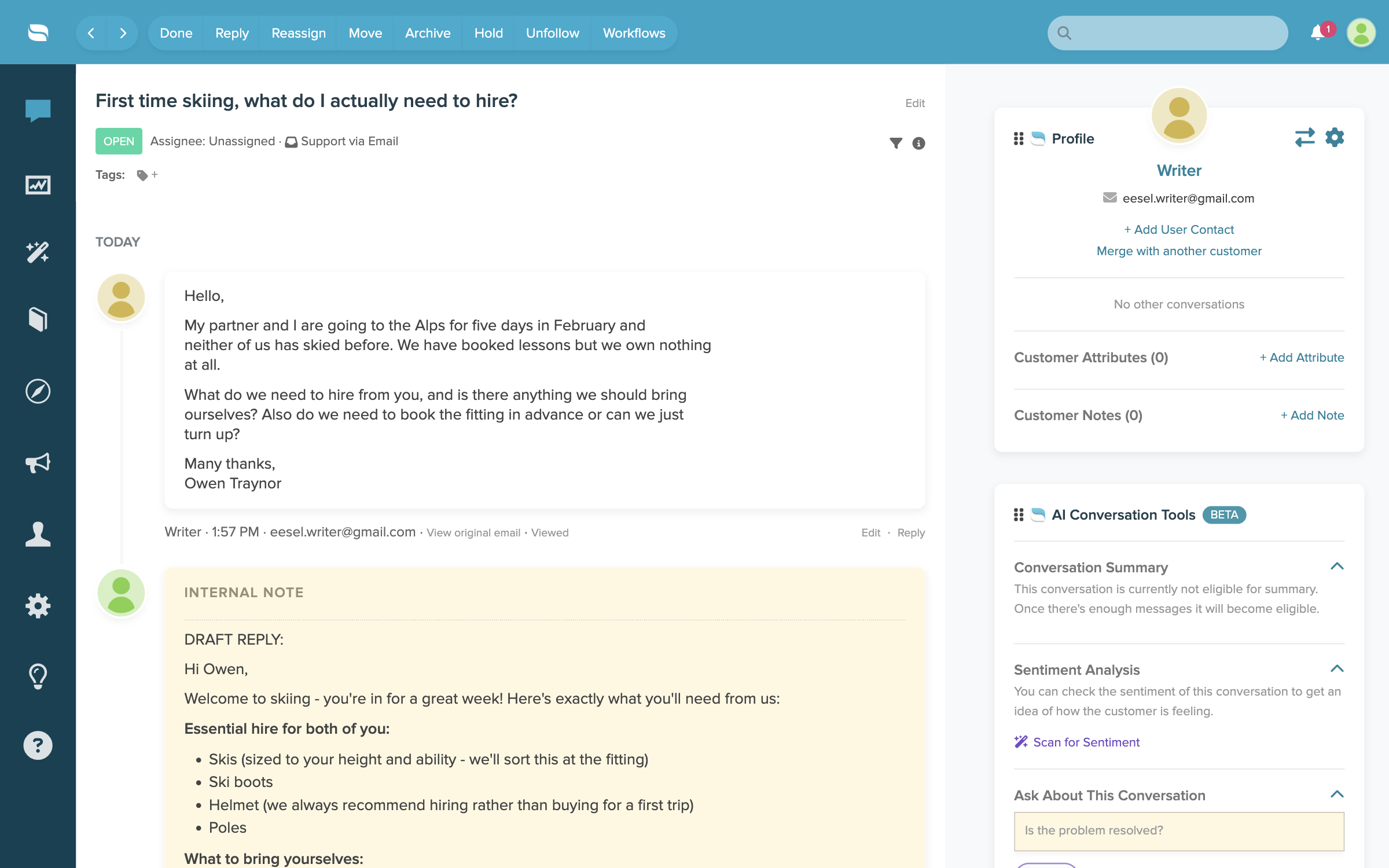Click the OPEN status badge
The height and width of the screenshot is (868, 1389).
(x=119, y=141)
